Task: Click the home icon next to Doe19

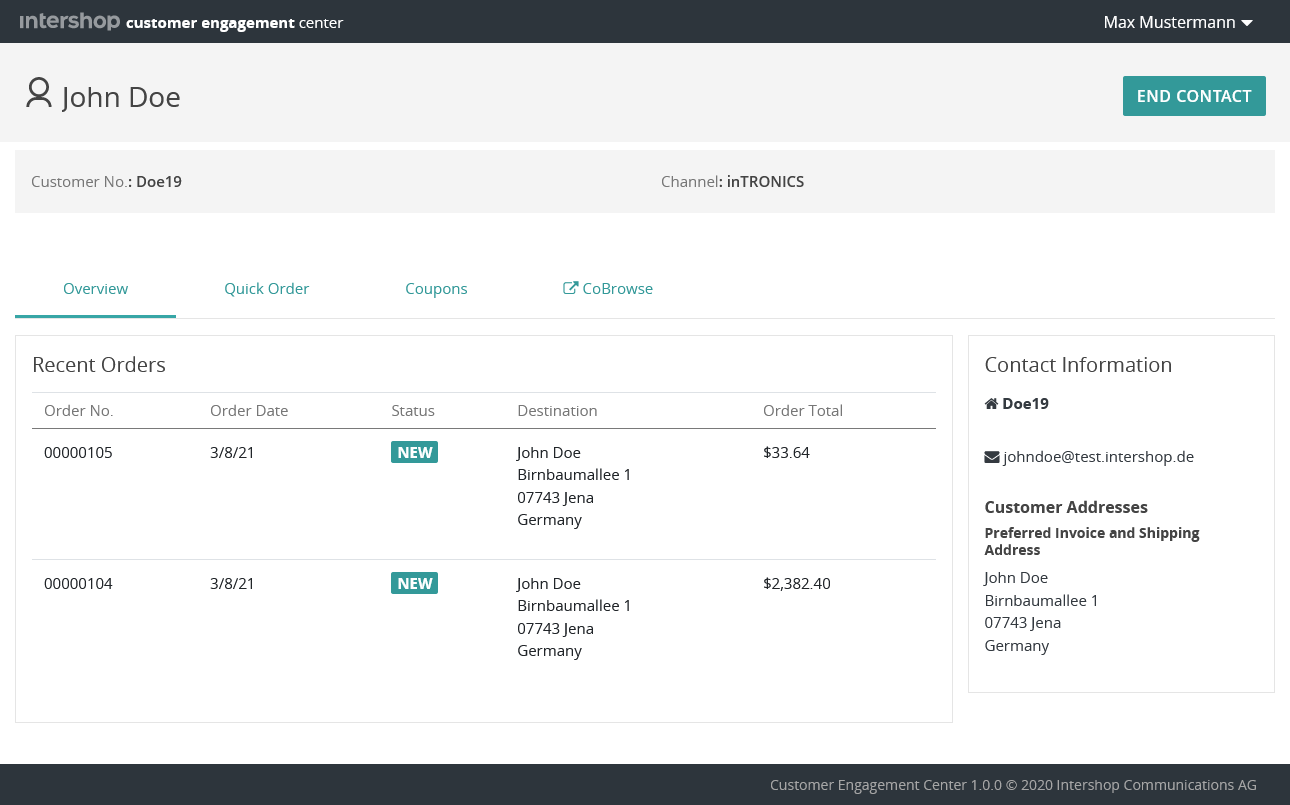Action: click(991, 404)
